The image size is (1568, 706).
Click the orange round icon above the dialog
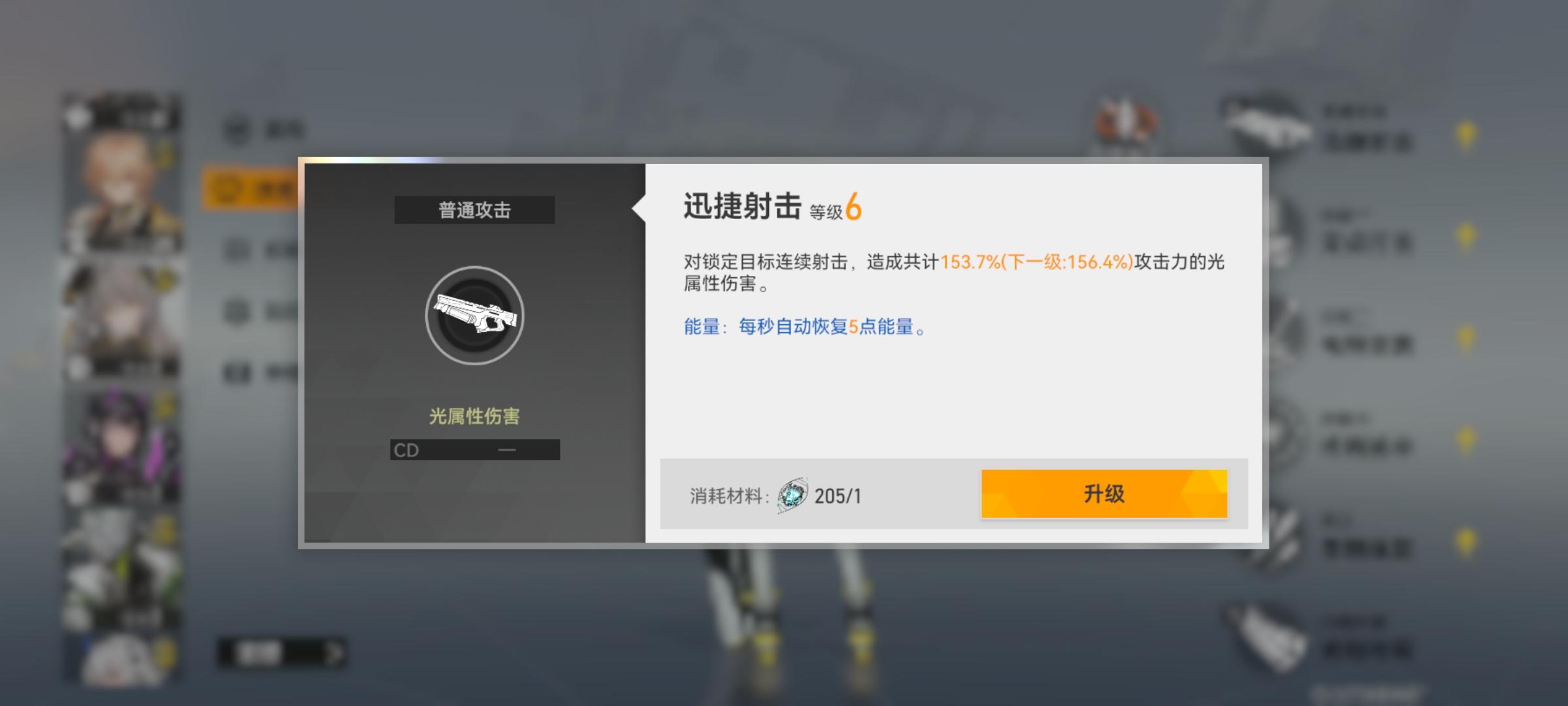point(1125,123)
